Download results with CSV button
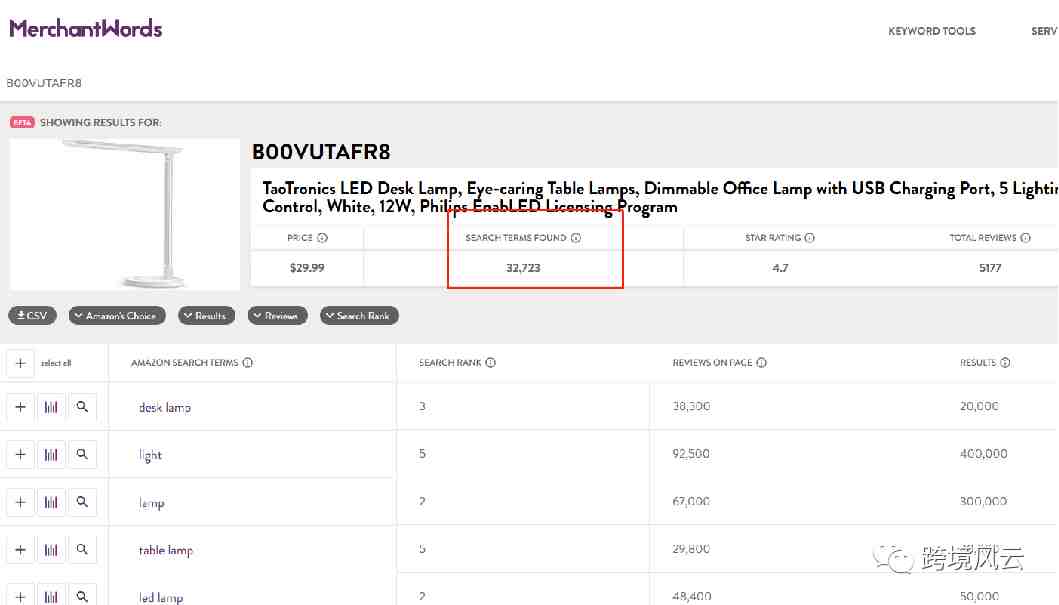 (x=32, y=315)
